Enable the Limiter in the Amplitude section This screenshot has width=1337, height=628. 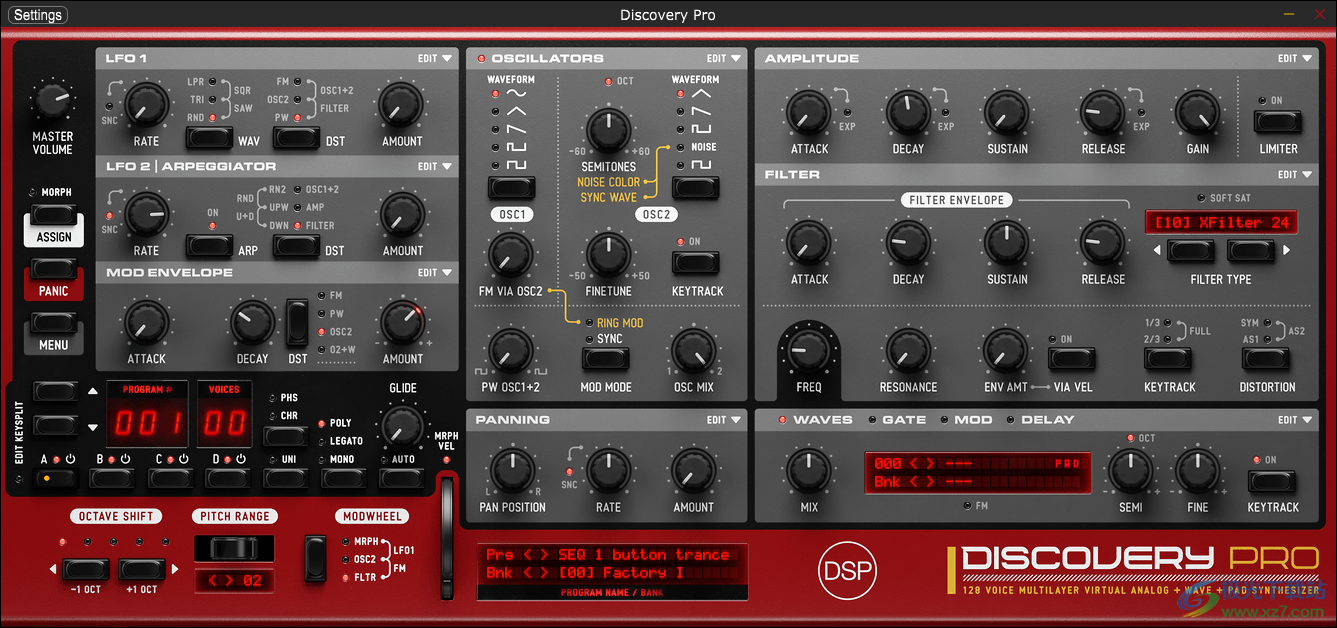click(x=1277, y=122)
